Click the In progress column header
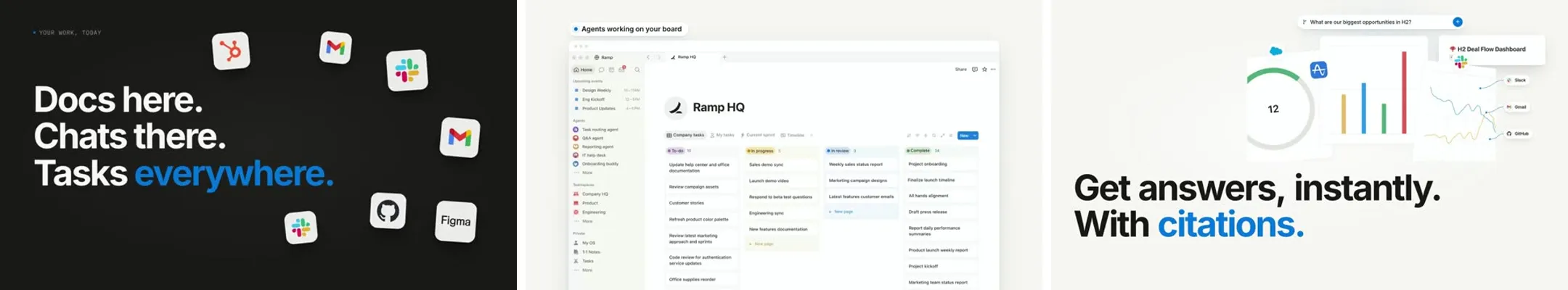The width and height of the screenshot is (1568, 290). [x=761, y=151]
